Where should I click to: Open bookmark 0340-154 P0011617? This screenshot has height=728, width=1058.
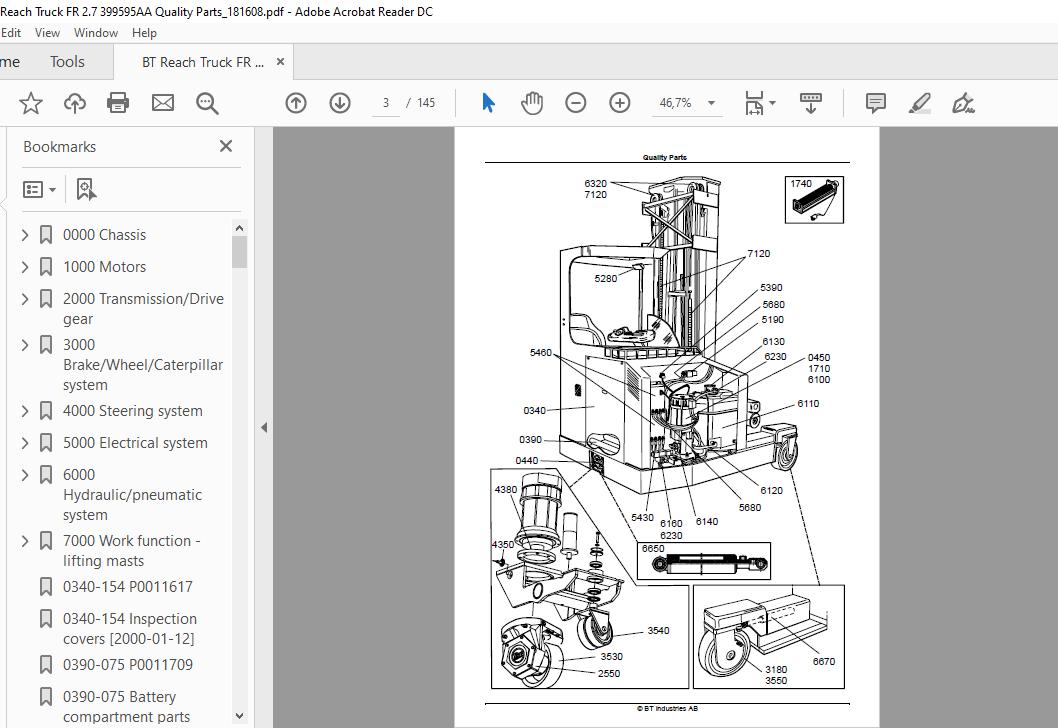tap(127, 587)
